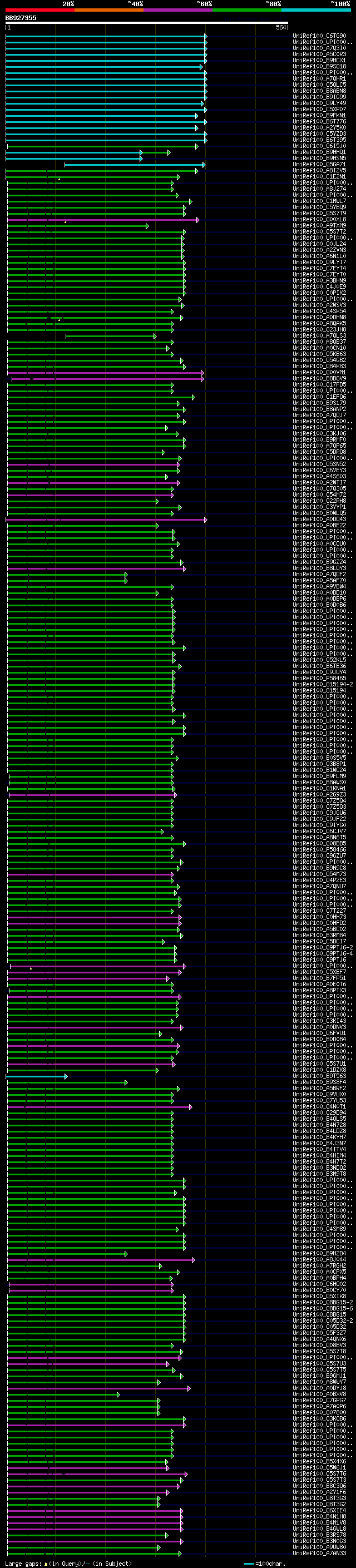Select the UniRef100_B3NOG3 label
Screen dimensions: 356x1568
pyautogui.click(x=319, y=1541)
